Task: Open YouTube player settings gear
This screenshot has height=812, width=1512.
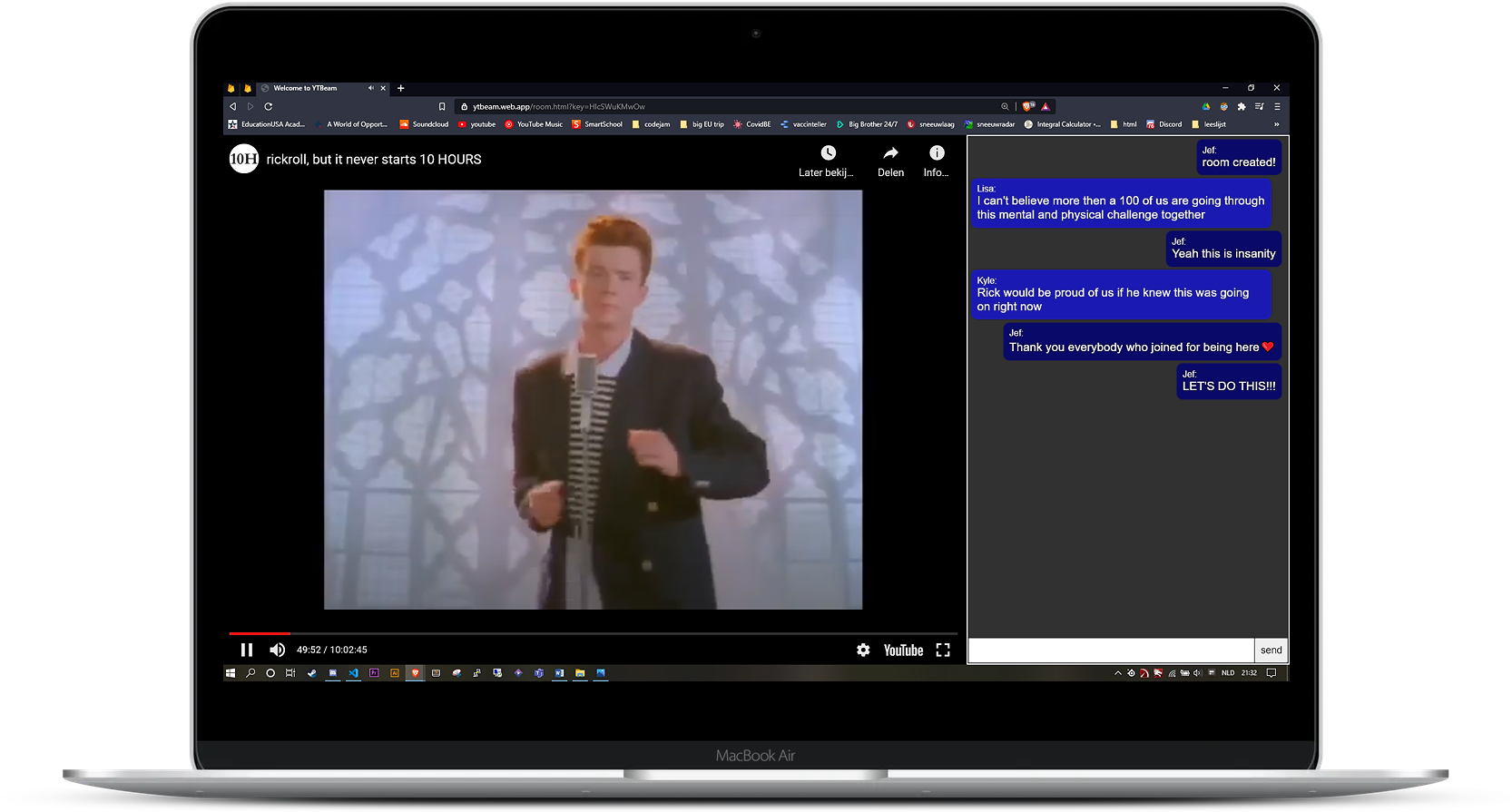Action: point(863,650)
